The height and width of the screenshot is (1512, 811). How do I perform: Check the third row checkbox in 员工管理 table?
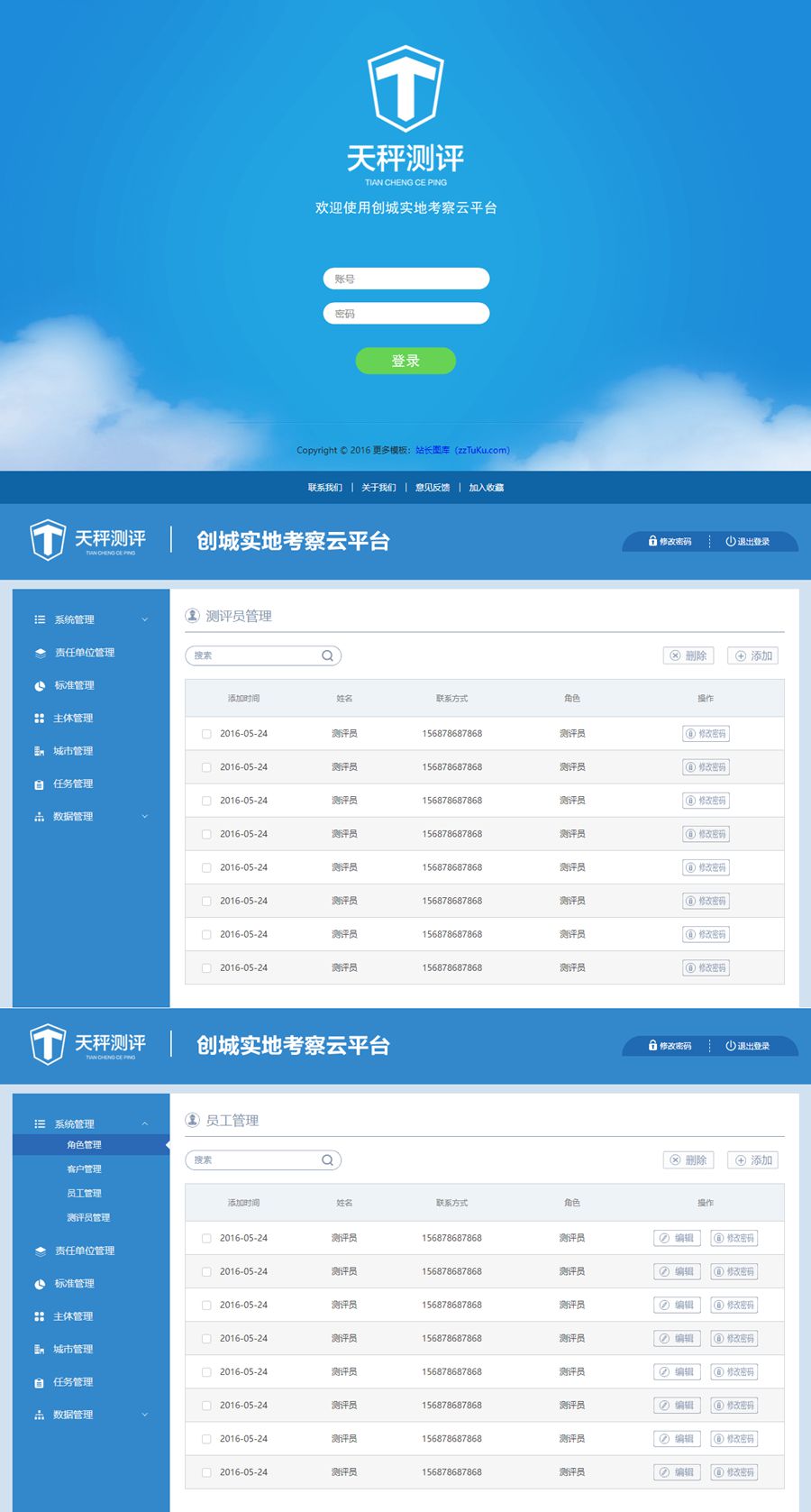pos(206,1306)
